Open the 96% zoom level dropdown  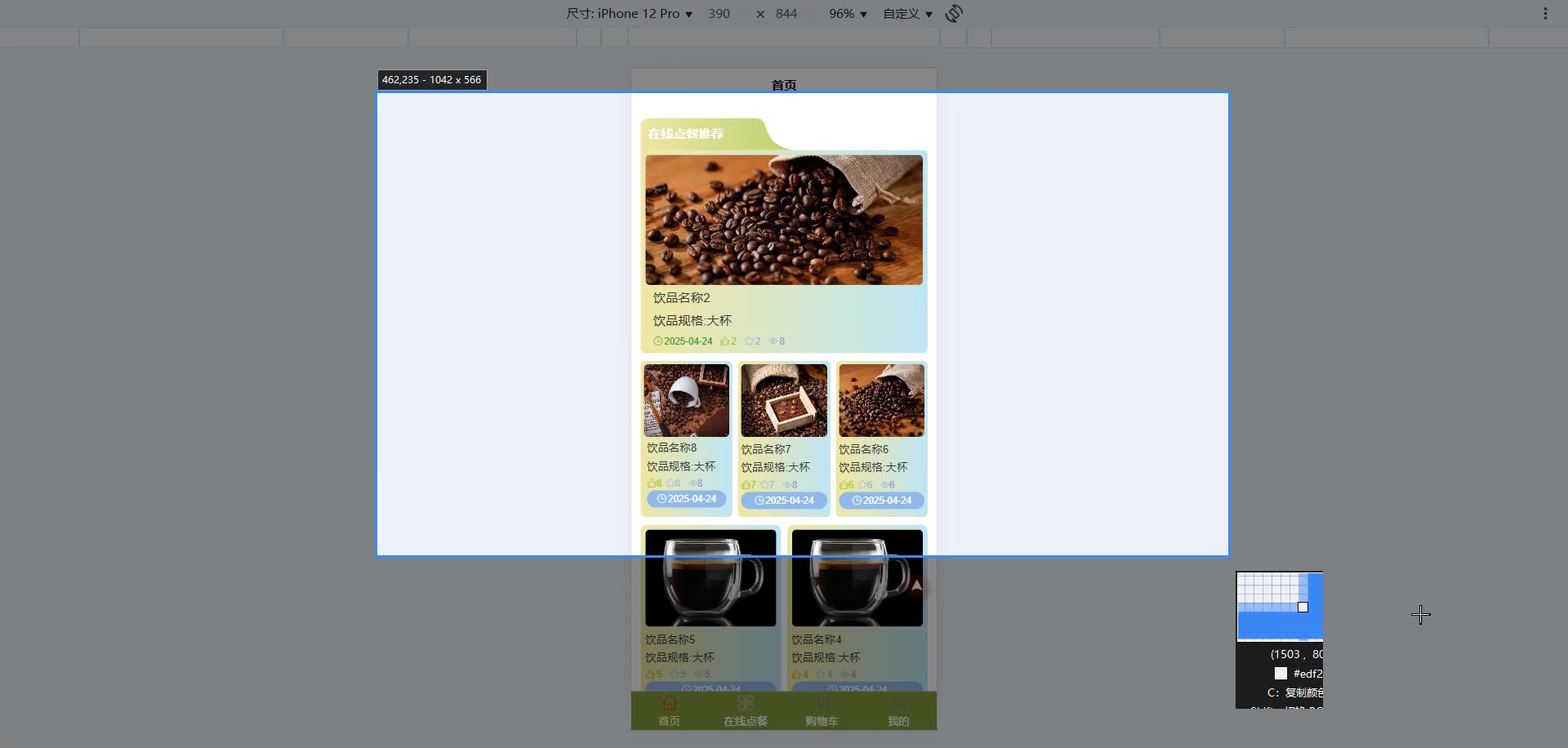click(848, 14)
